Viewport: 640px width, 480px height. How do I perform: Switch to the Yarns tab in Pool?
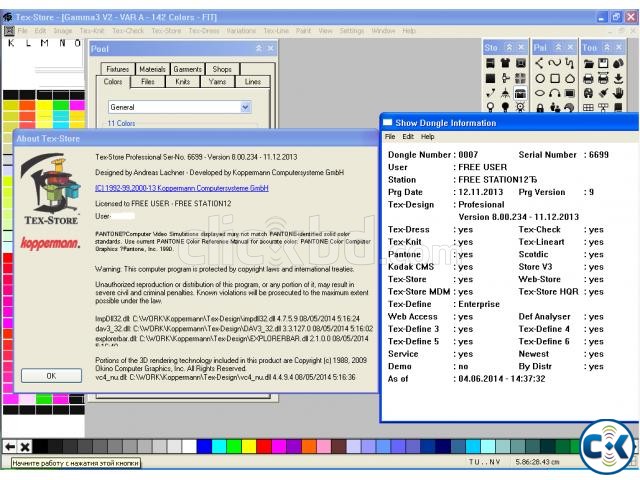click(x=217, y=82)
